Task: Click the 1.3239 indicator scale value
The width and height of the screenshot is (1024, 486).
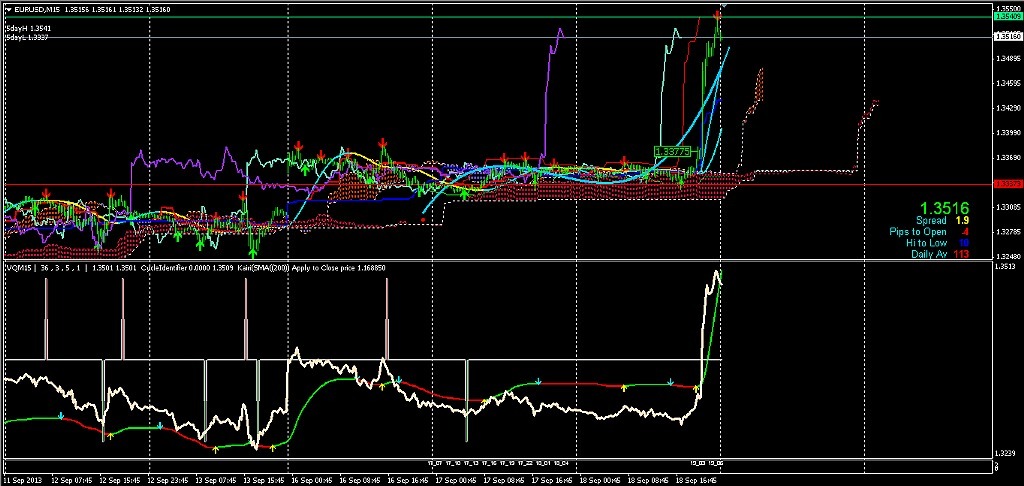Action: [1003, 453]
